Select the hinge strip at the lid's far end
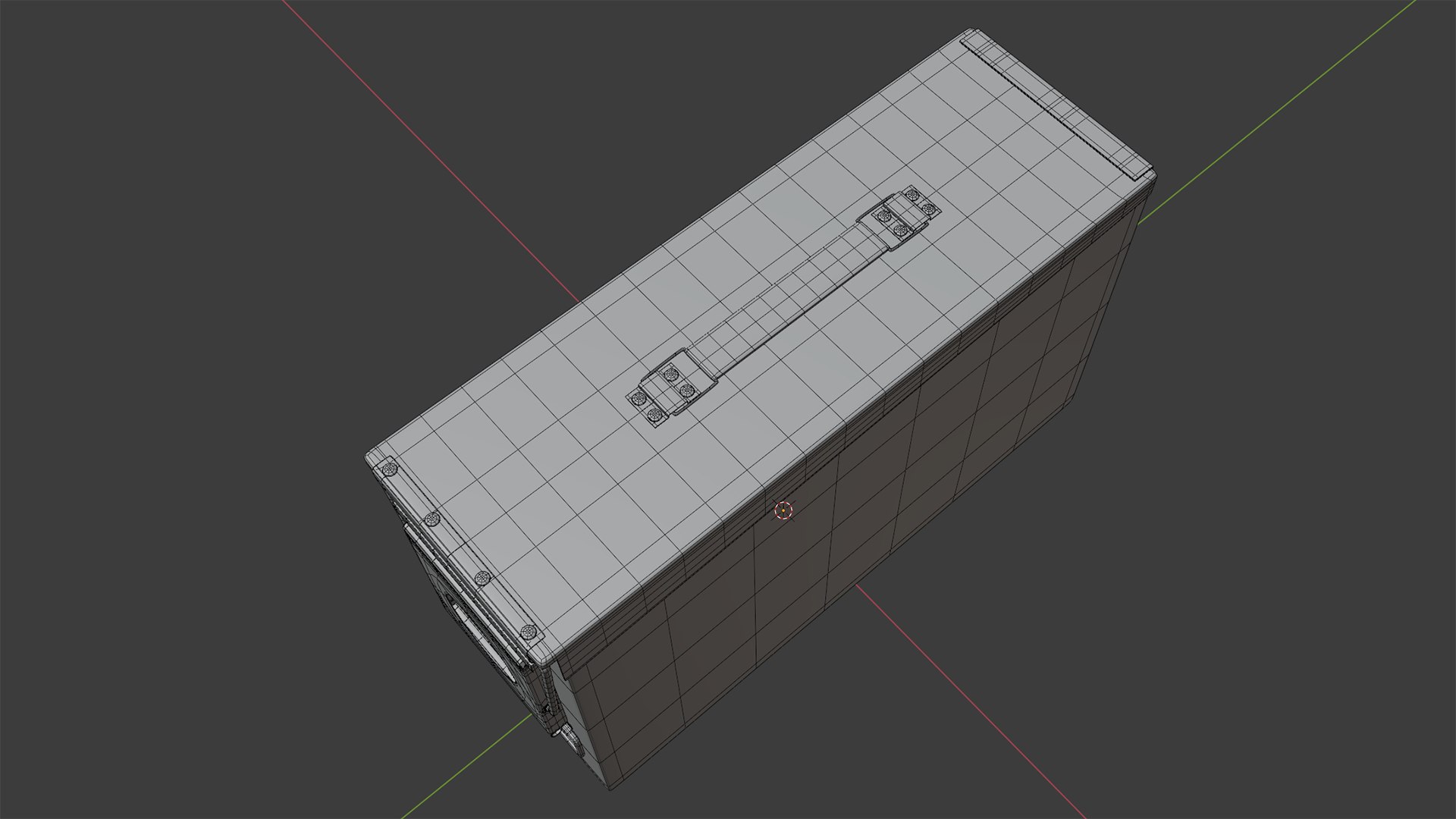 tap(1056, 106)
